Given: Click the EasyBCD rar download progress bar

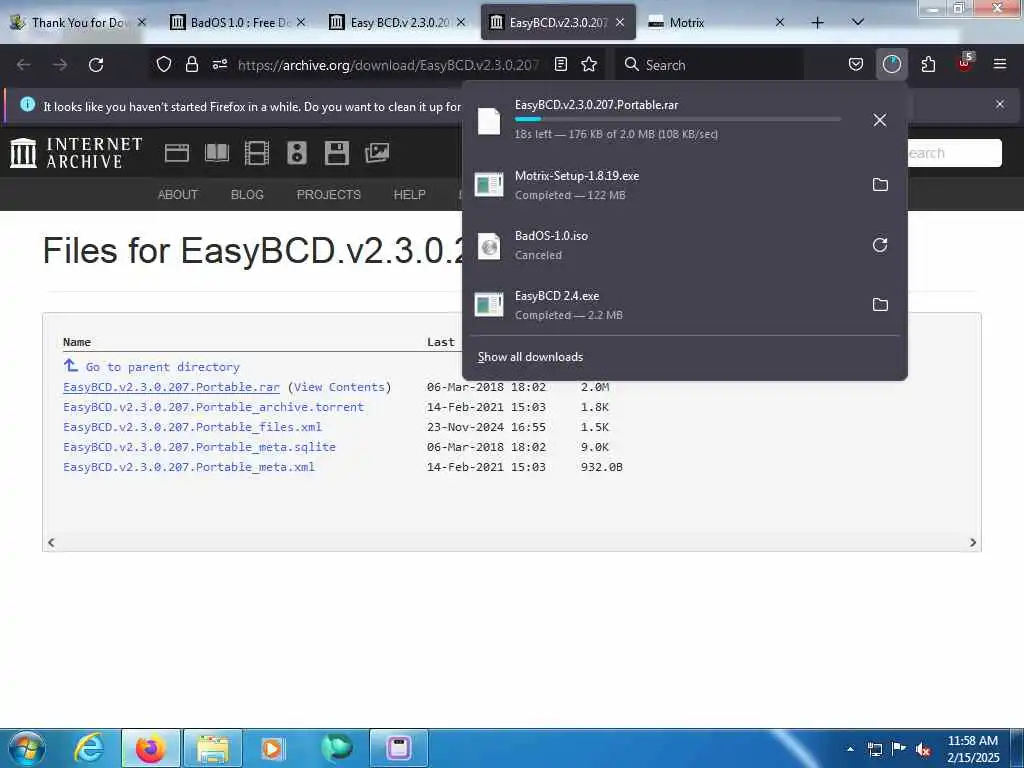Looking at the screenshot, I should (x=678, y=119).
